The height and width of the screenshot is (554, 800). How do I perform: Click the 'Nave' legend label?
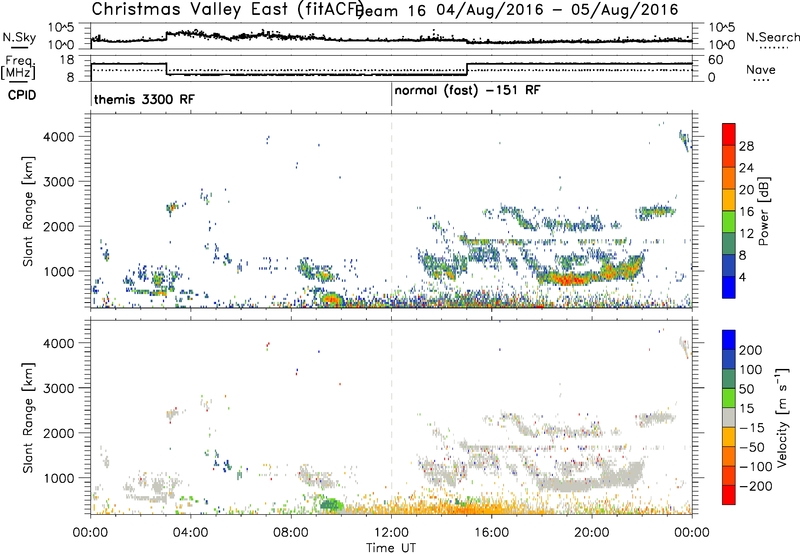[761, 70]
